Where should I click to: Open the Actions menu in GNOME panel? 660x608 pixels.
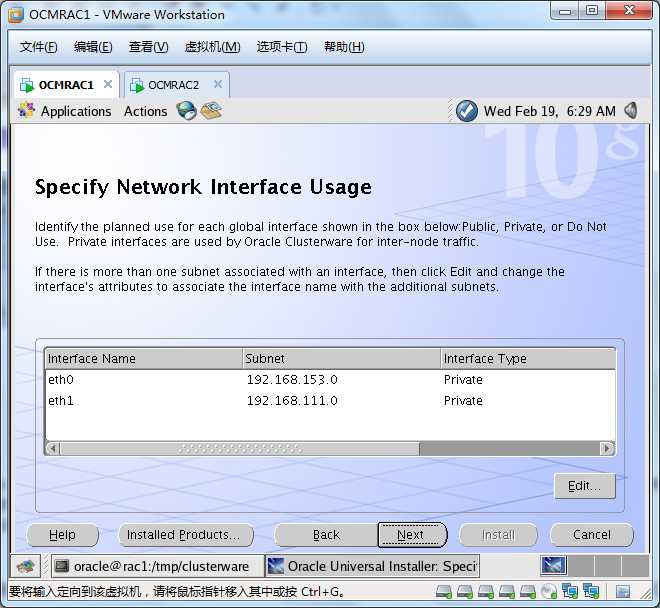145,111
